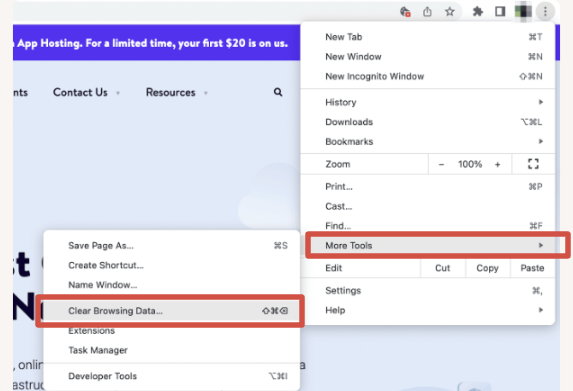Click the Cut button in Edit row
Screen dimensions: 573x391
(443, 268)
